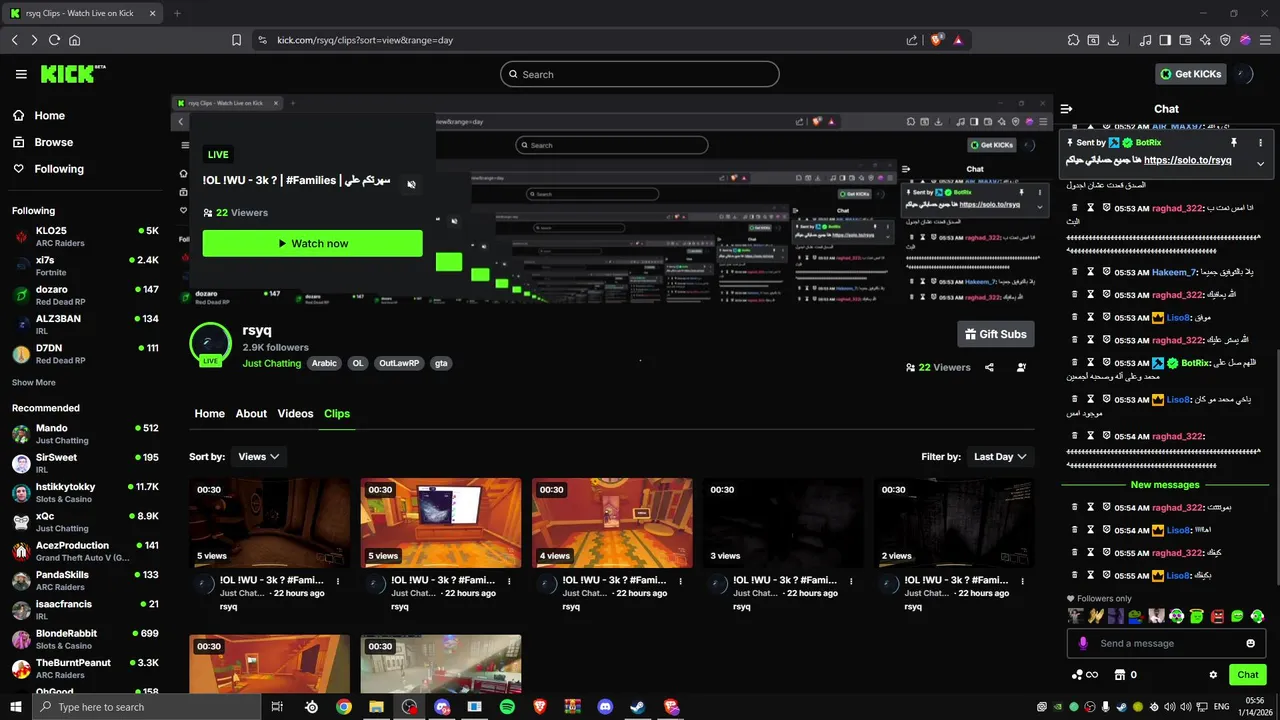Open the browser main menu icon
Viewport: 1280px width, 720px height.
[1264, 40]
